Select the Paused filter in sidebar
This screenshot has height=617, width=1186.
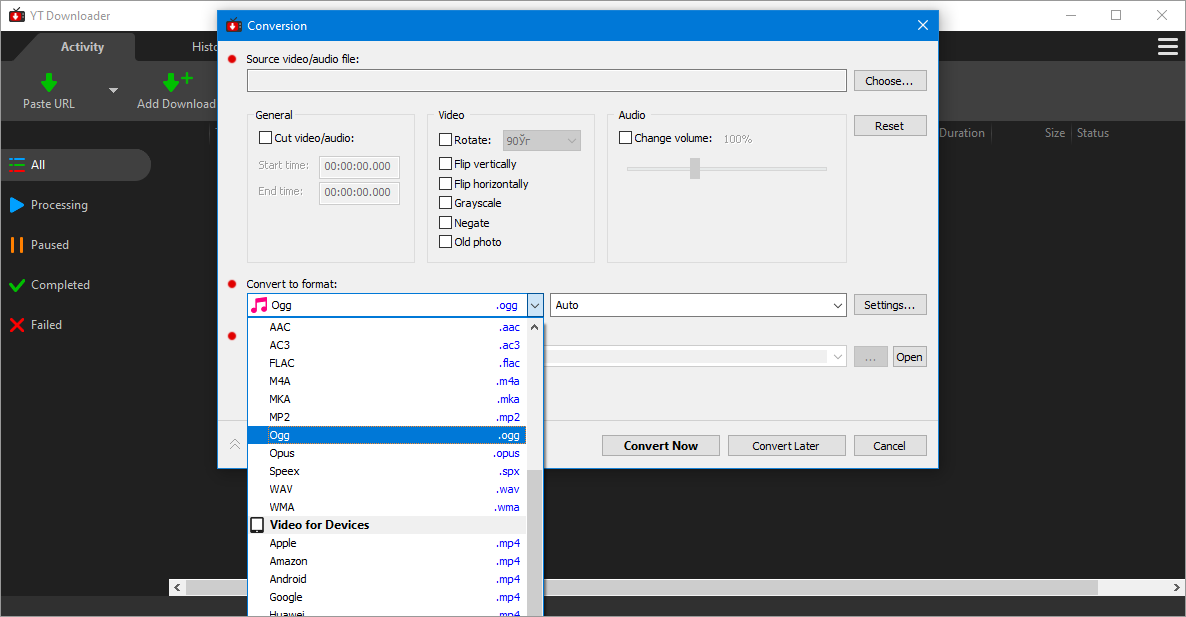point(49,245)
